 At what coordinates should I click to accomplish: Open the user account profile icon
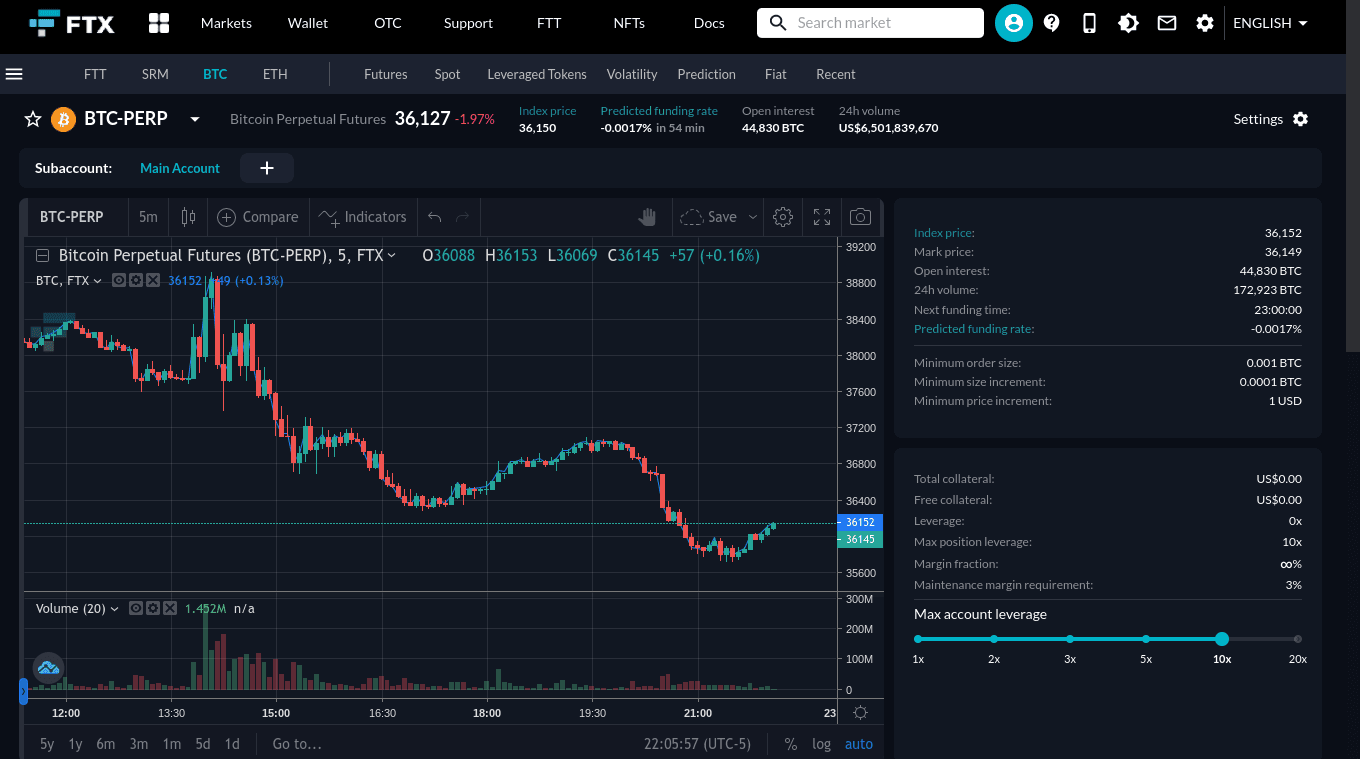(1013, 23)
